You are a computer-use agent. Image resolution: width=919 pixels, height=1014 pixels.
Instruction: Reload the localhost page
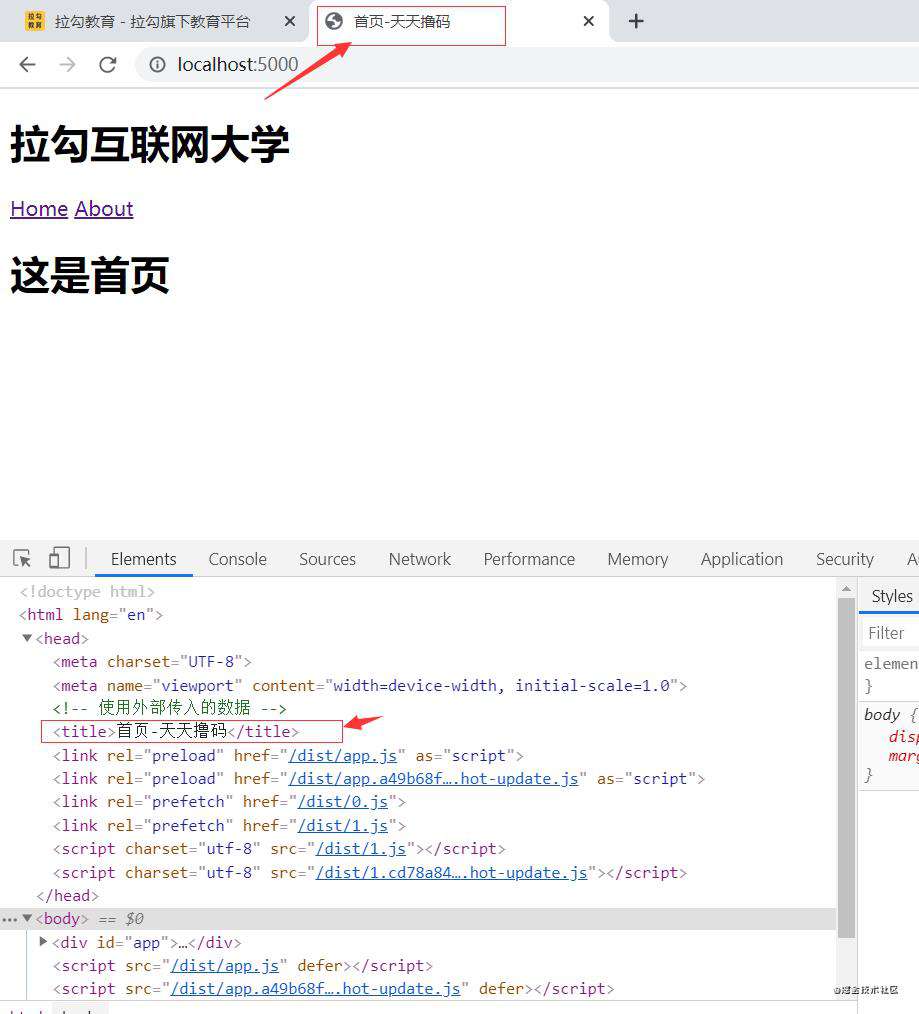tap(107, 64)
